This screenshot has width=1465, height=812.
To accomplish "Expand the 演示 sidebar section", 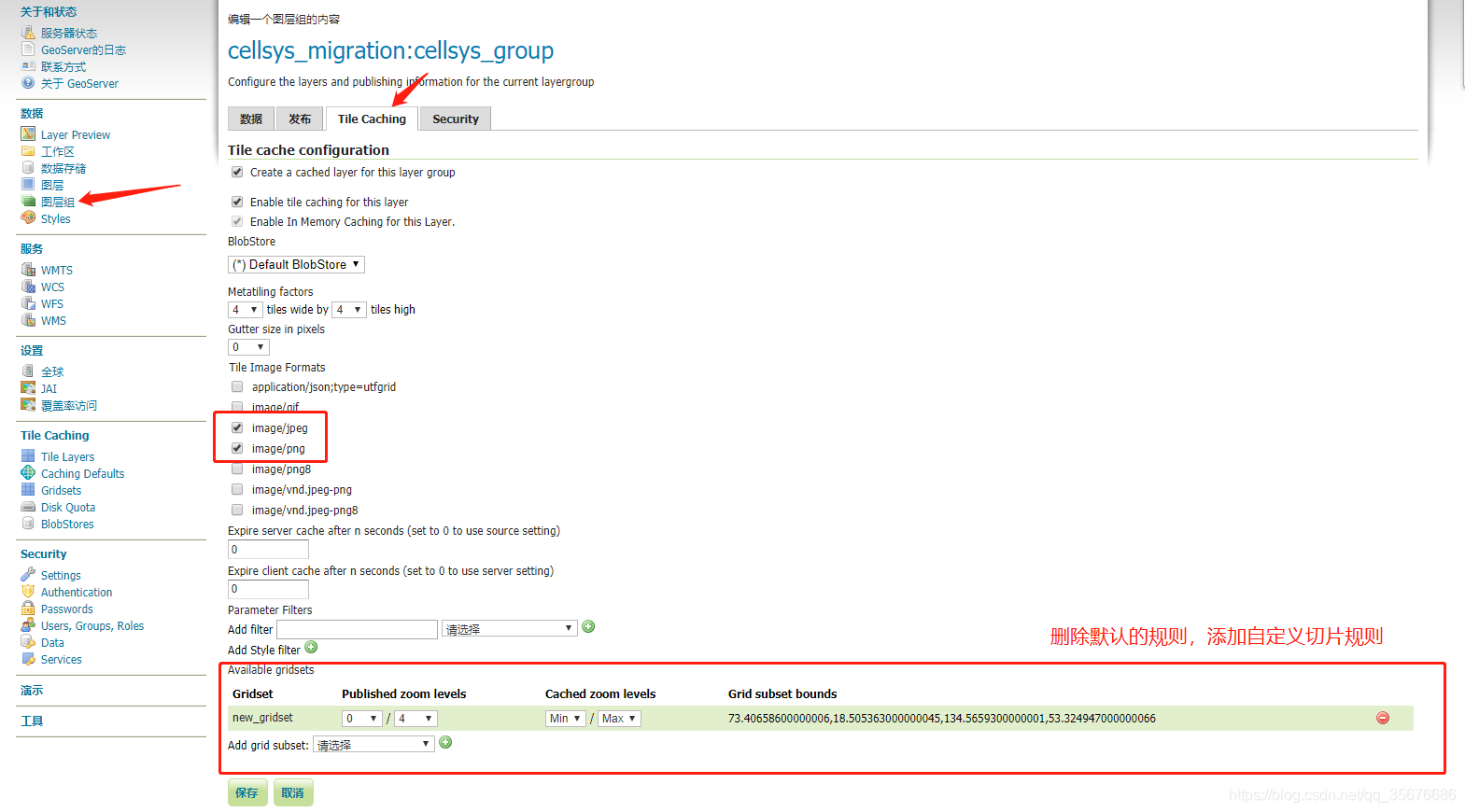I will tap(32, 691).
